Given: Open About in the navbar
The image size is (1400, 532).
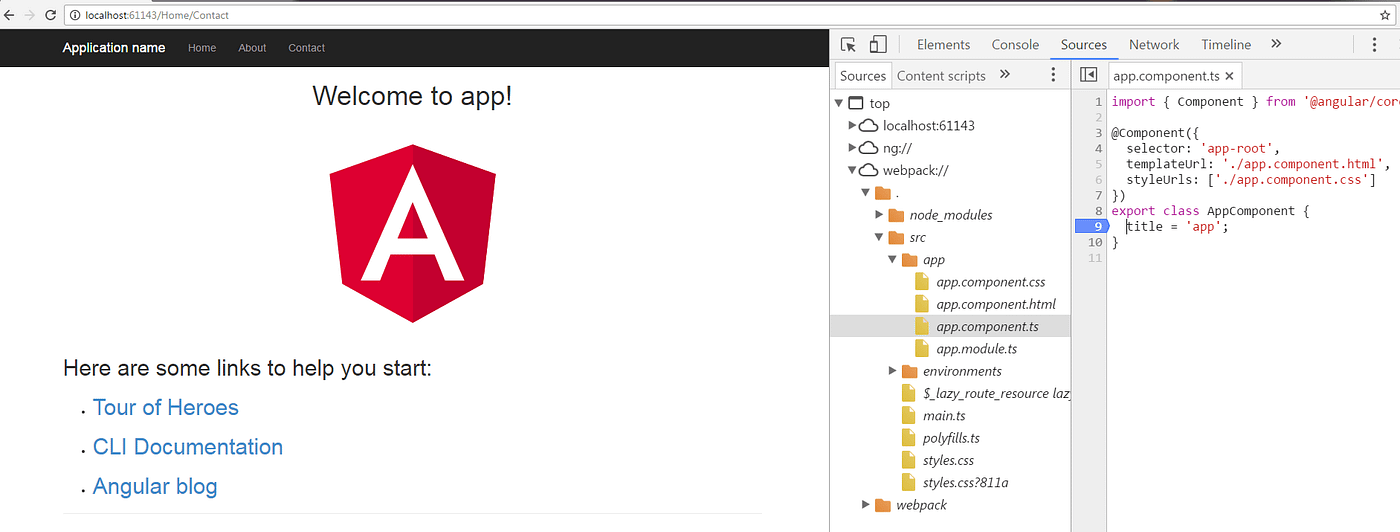Looking at the screenshot, I should 252,48.
